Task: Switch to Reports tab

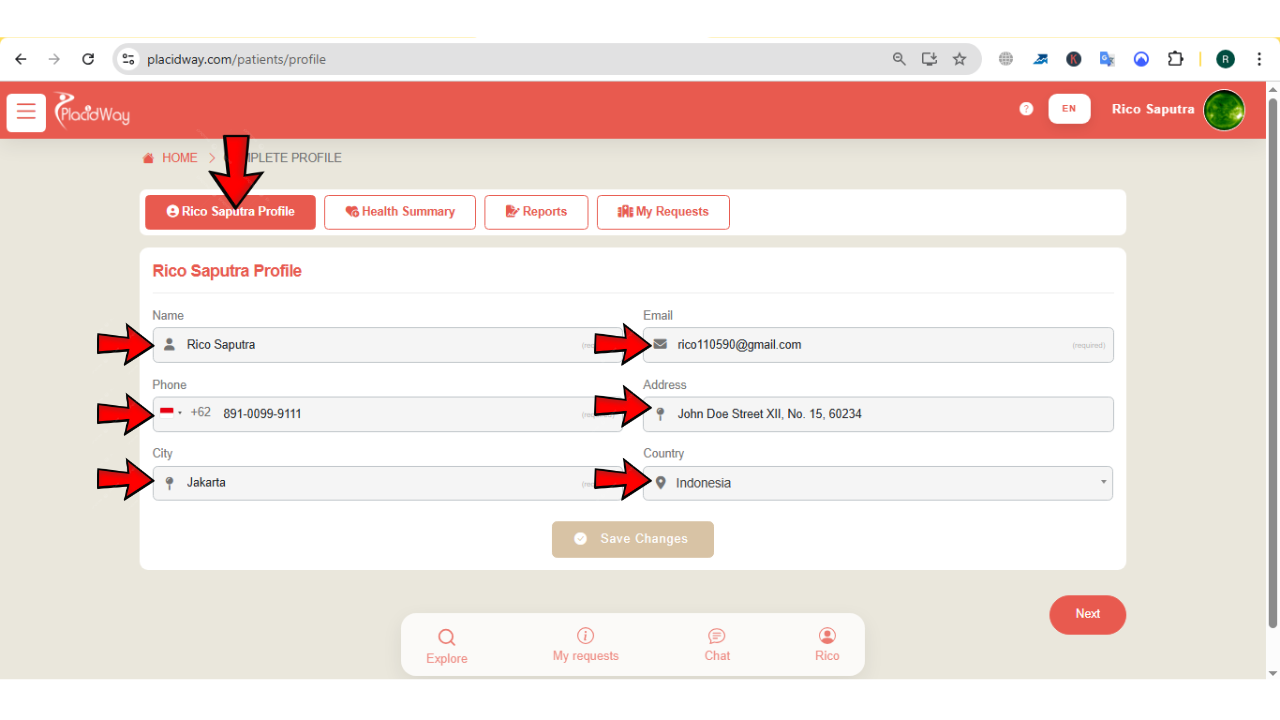Action: pyautogui.click(x=536, y=212)
